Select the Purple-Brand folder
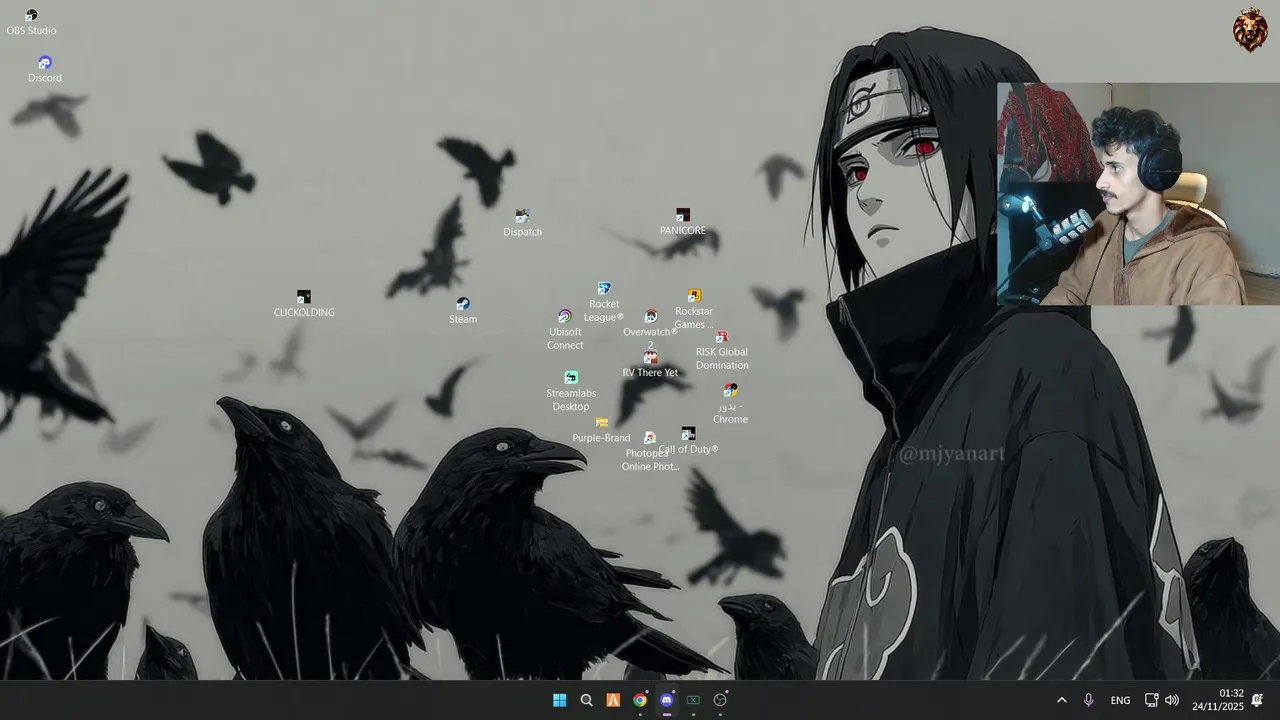Screen dimensions: 1280x720 tap(601, 431)
